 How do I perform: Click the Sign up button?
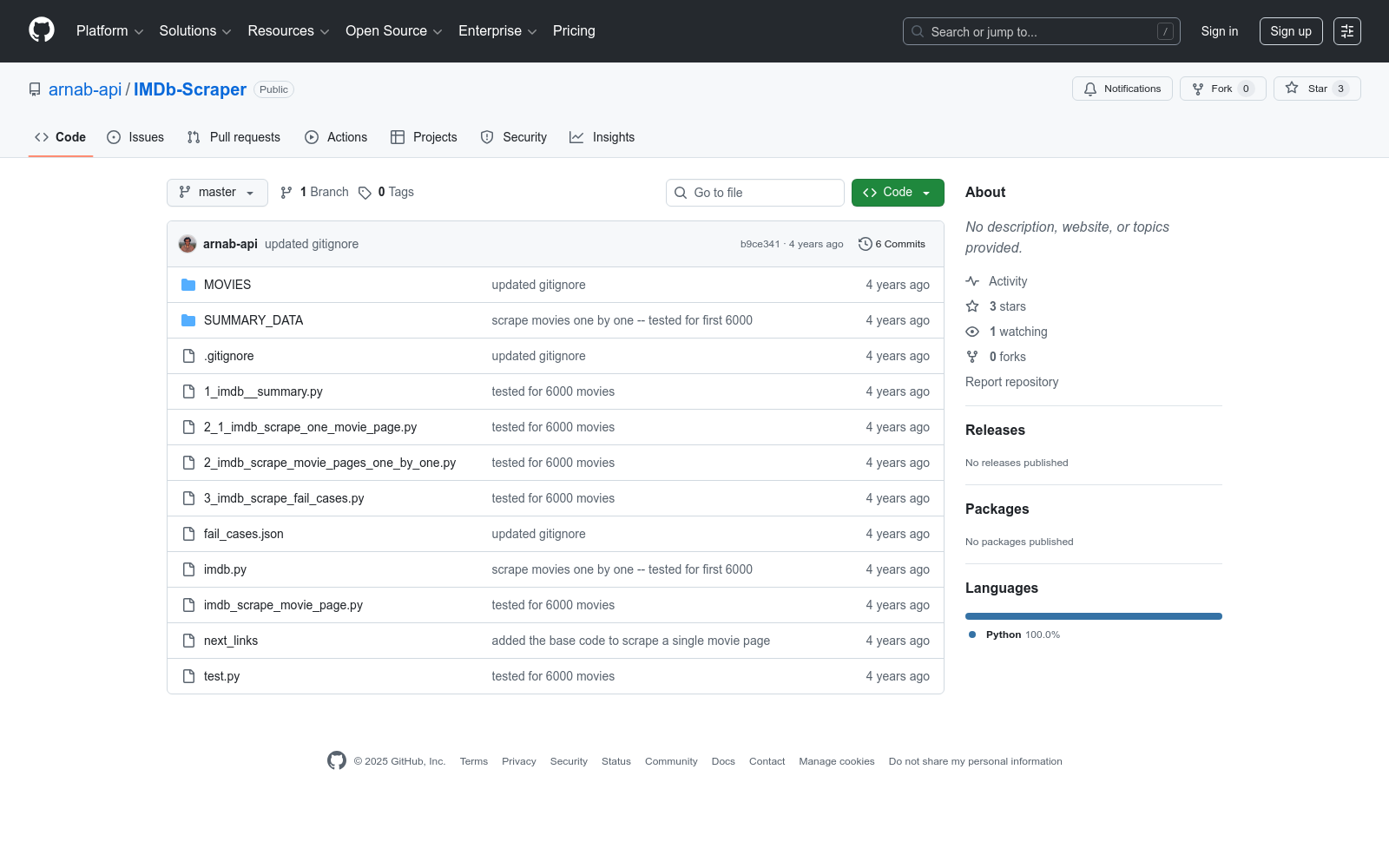[x=1291, y=31]
